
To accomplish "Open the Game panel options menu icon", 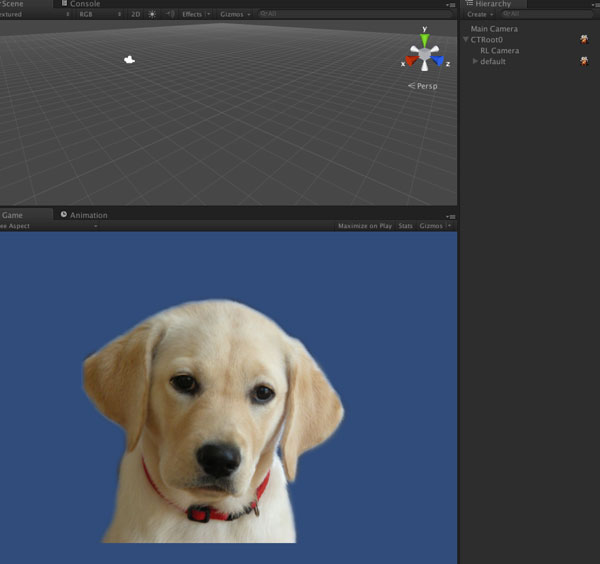I will (x=451, y=217).
